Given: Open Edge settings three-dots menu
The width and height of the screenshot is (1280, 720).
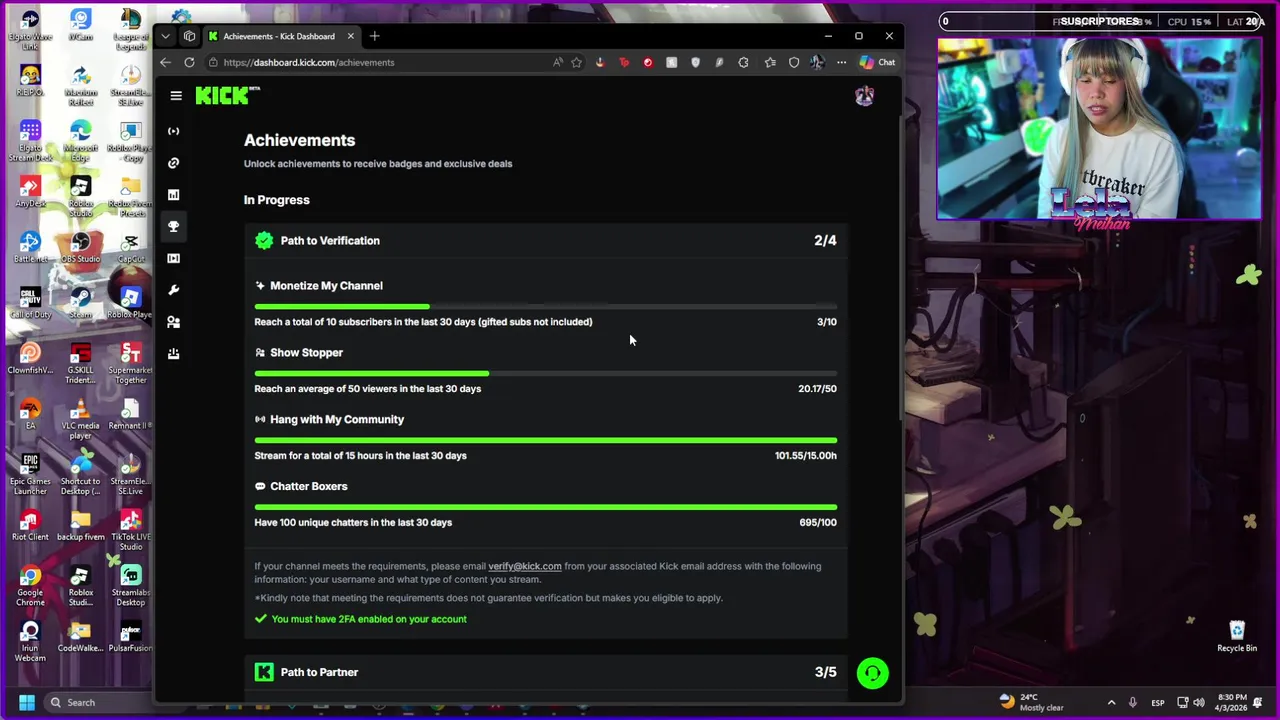Looking at the screenshot, I should tap(841, 62).
